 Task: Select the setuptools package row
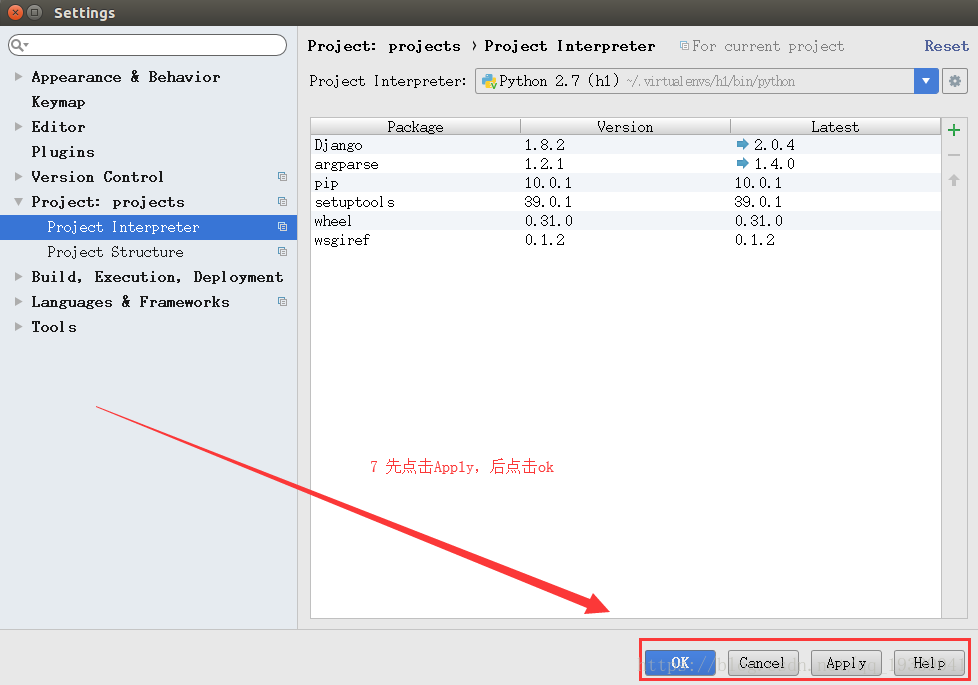(626, 202)
